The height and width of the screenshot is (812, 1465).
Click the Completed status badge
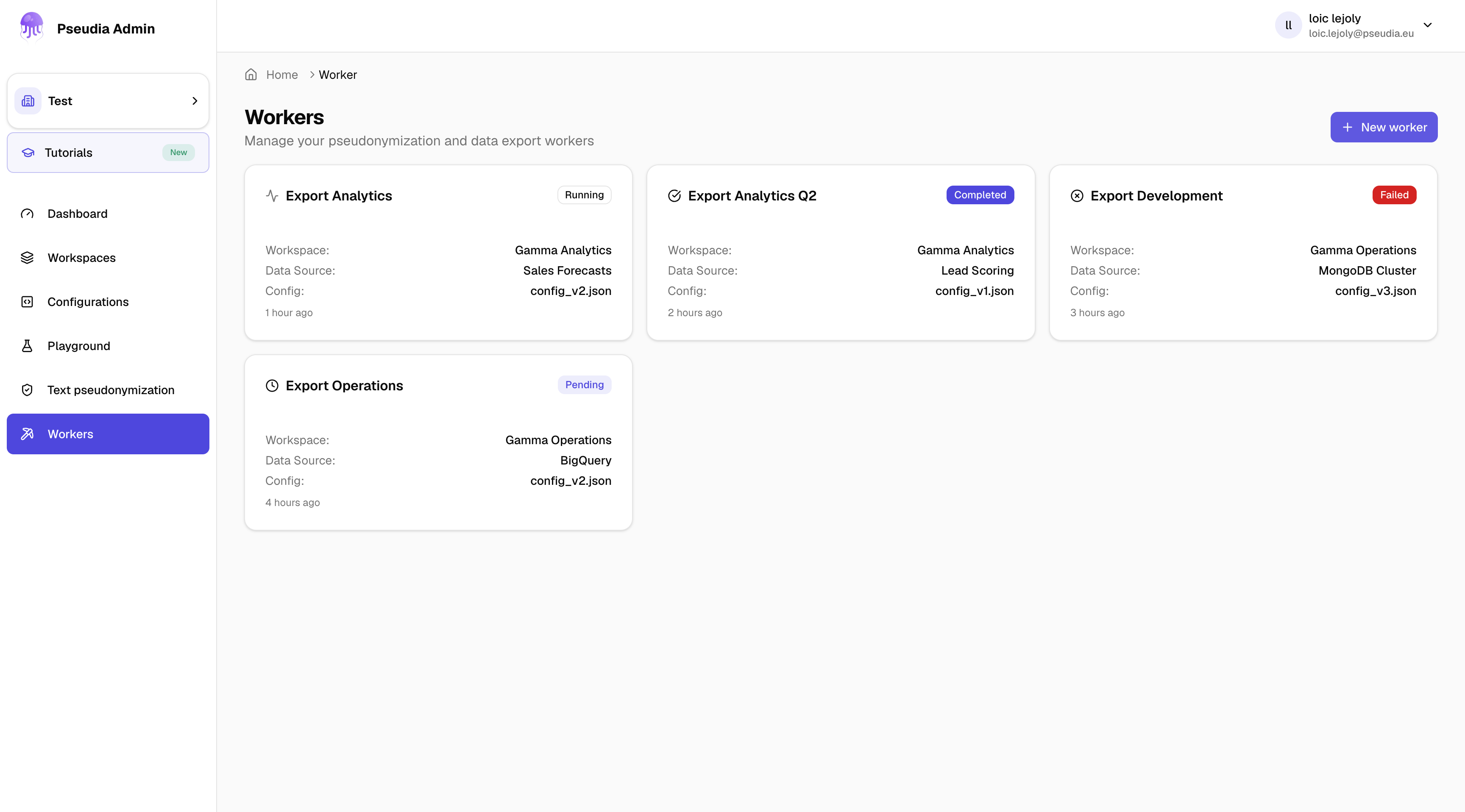[980, 195]
